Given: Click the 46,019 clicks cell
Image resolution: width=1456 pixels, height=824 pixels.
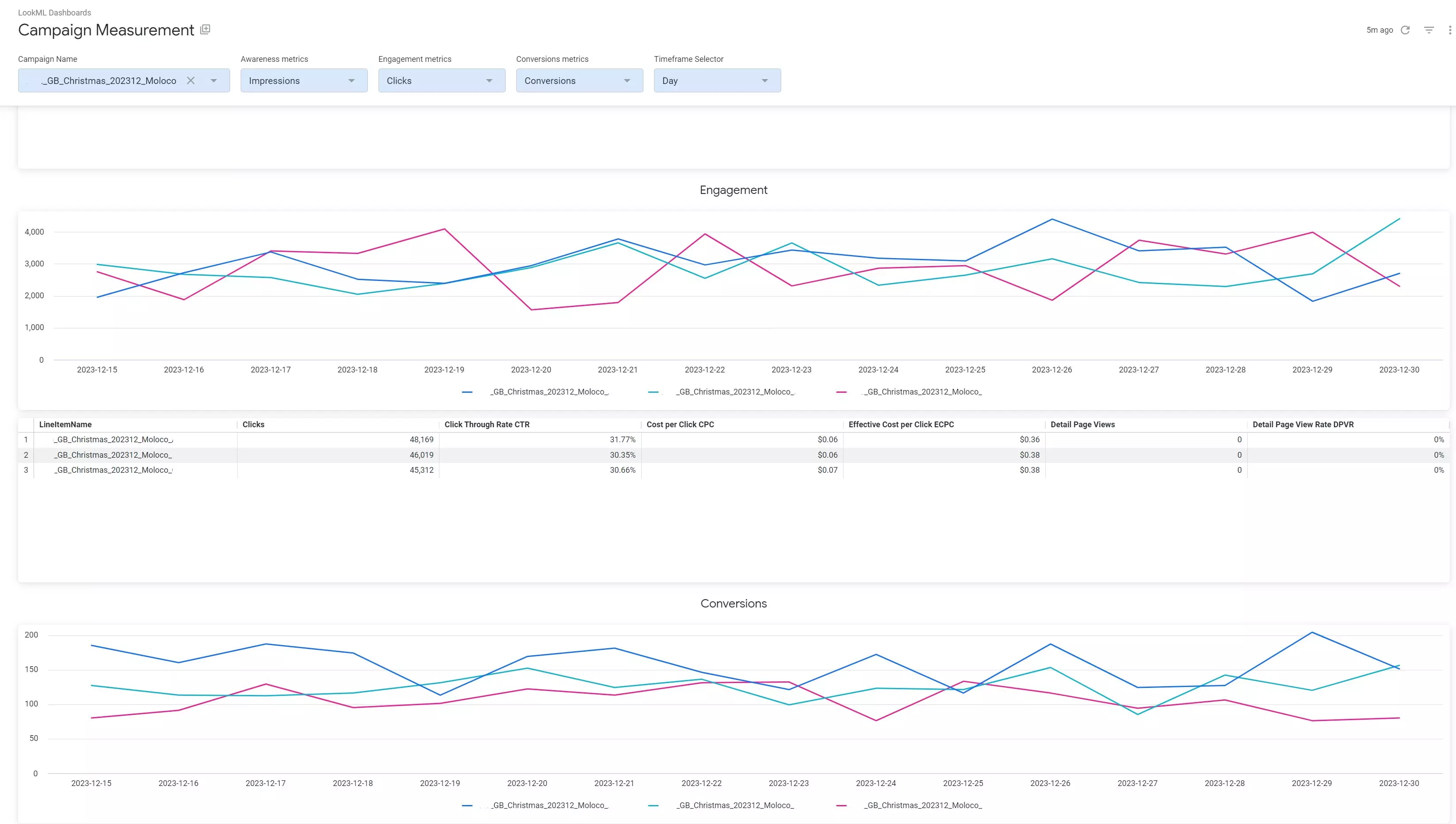Looking at the screenshot, I should [x=421, y=455].
